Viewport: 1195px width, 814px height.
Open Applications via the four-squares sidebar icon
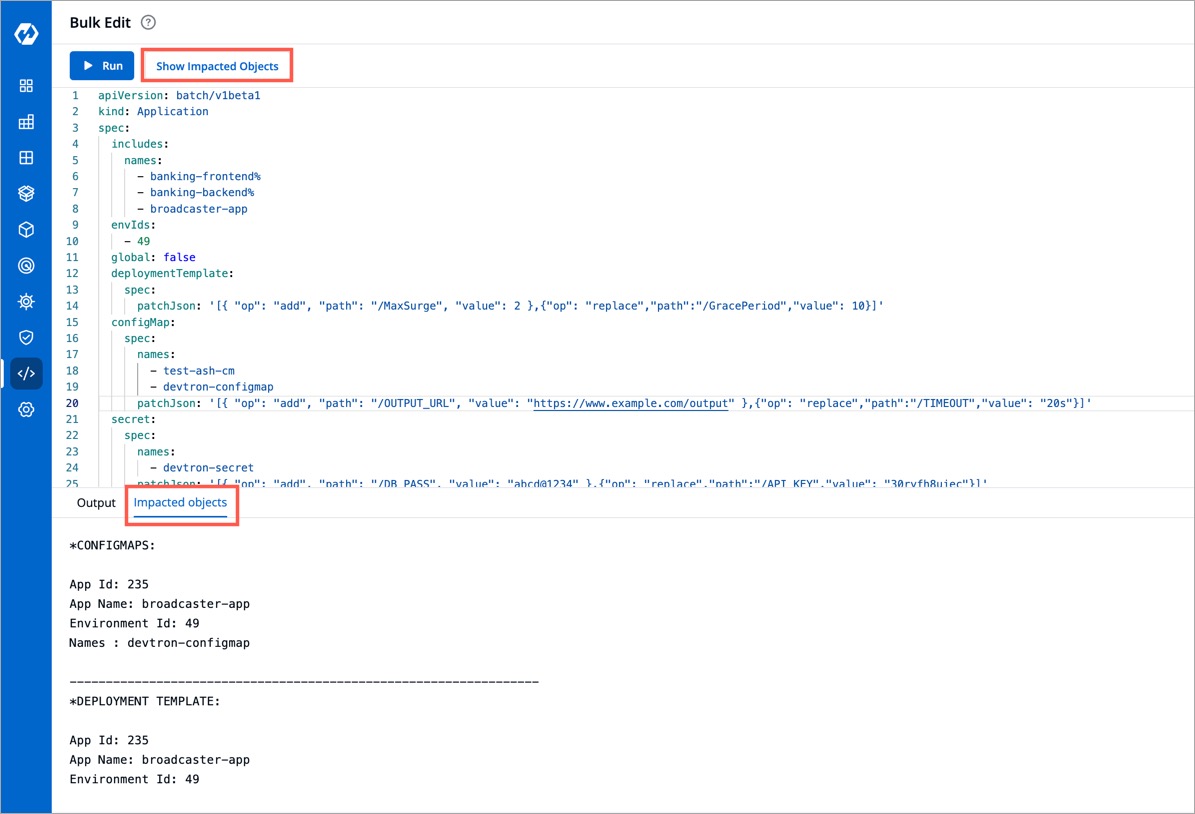tap(26, 86)
